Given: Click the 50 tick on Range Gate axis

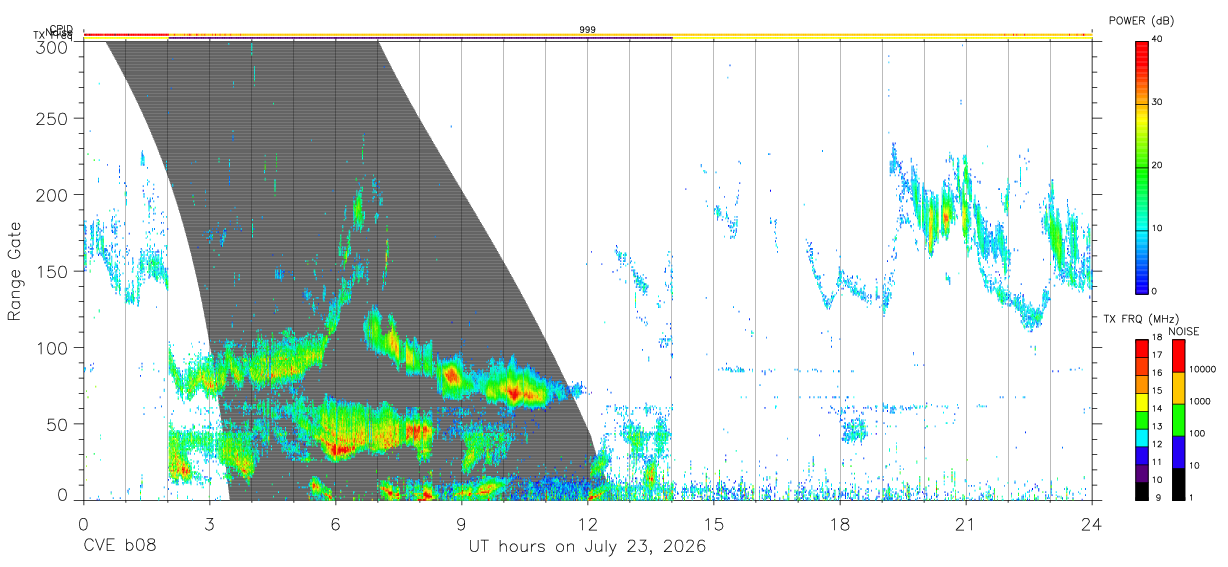Looking at the screenshot, I should pyautogui.click(x=58, y=423).
